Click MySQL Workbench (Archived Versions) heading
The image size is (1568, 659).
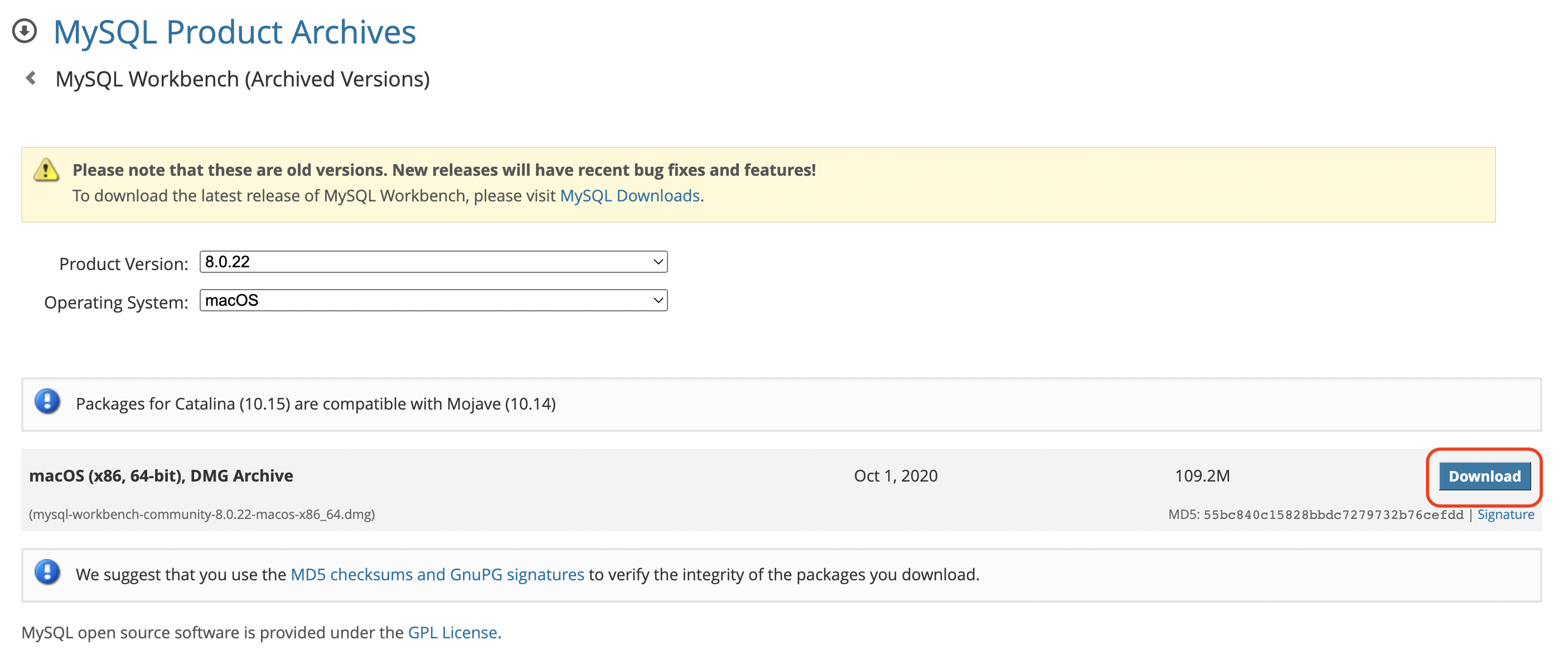242,79
